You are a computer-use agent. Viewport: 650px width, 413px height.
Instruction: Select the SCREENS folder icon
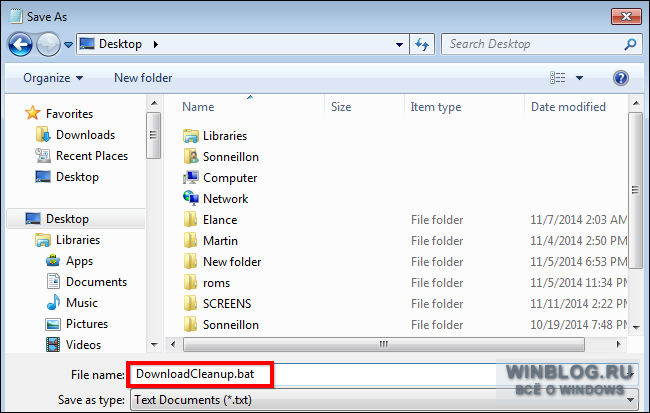[x=191, y=304]
